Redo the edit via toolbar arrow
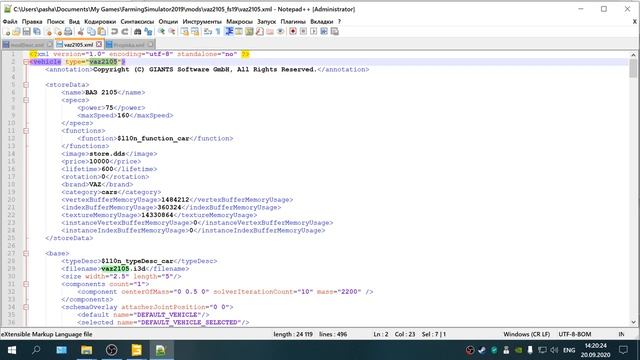The width and height of the screenshot is (640, 360). point(125,31)
